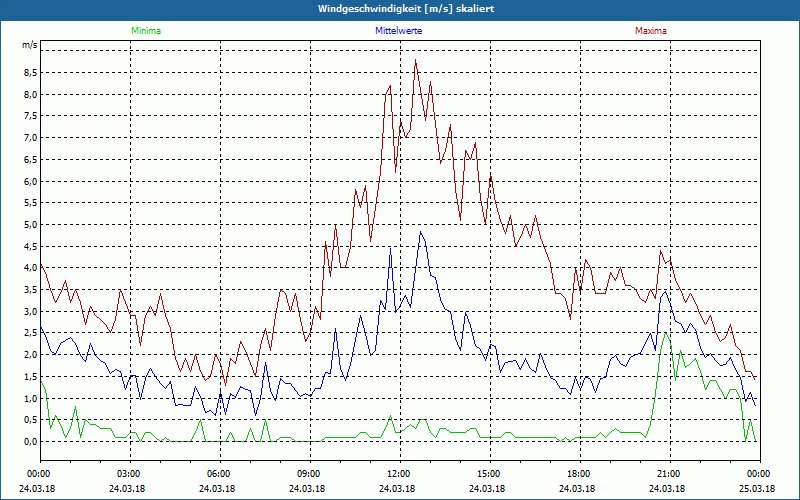Click the 3,0 y-axis value

tap(30, 311)
